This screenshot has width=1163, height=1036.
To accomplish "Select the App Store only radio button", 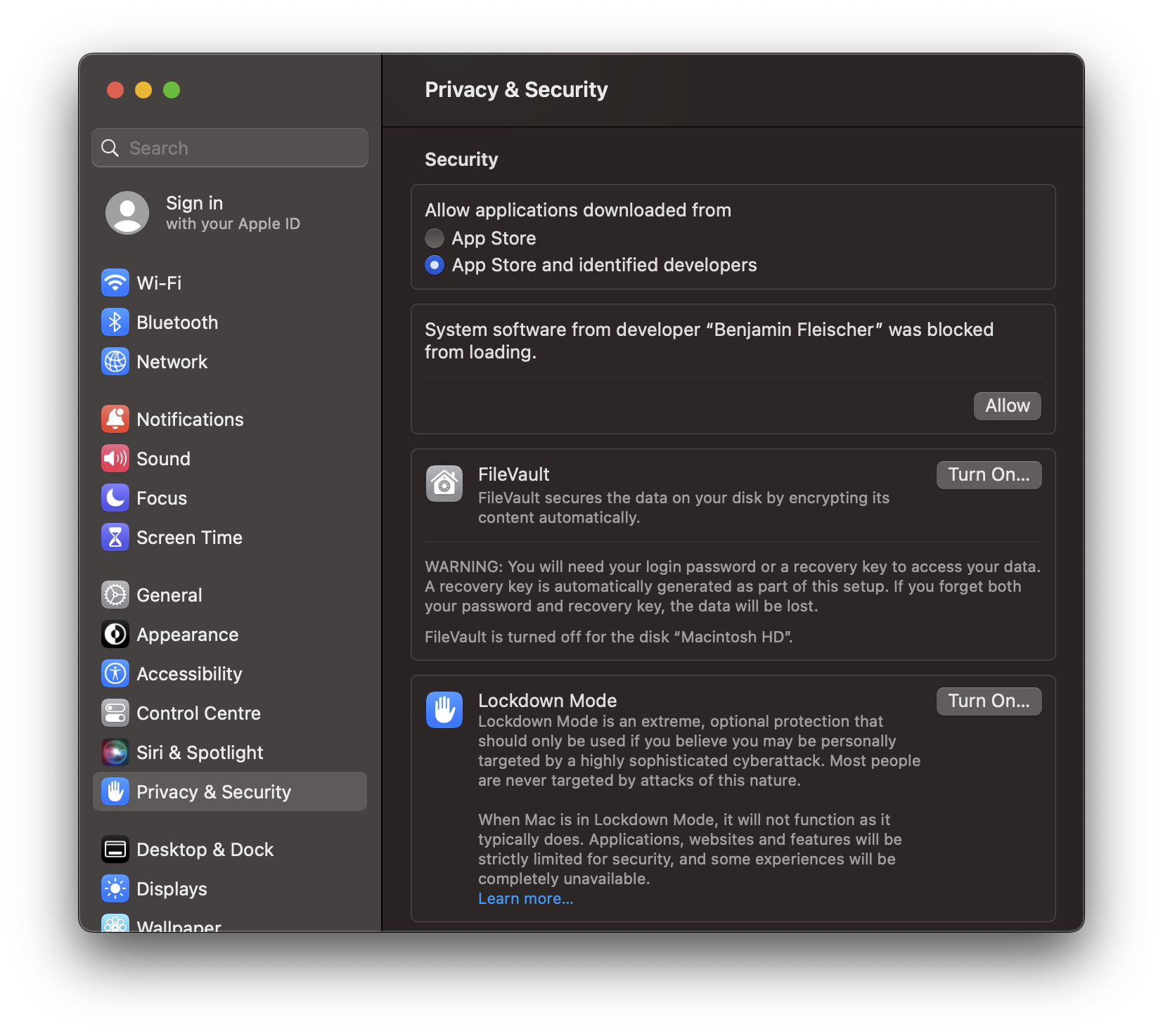I will (435, 238).
